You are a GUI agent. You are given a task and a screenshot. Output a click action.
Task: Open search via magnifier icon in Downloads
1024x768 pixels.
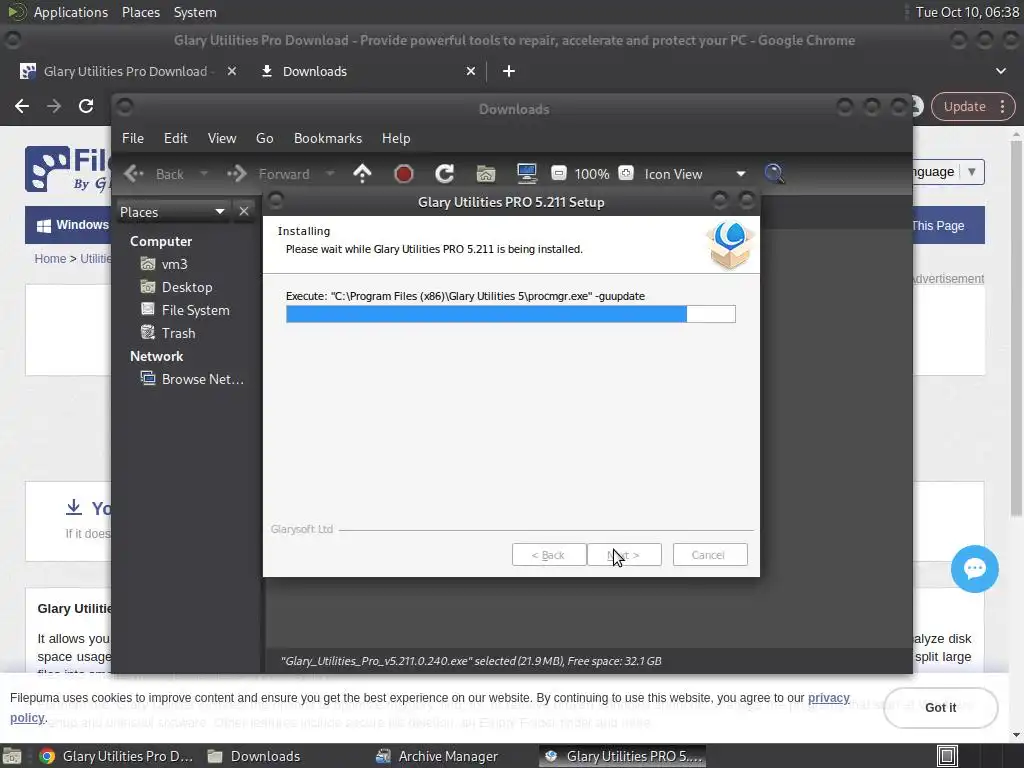774,174
